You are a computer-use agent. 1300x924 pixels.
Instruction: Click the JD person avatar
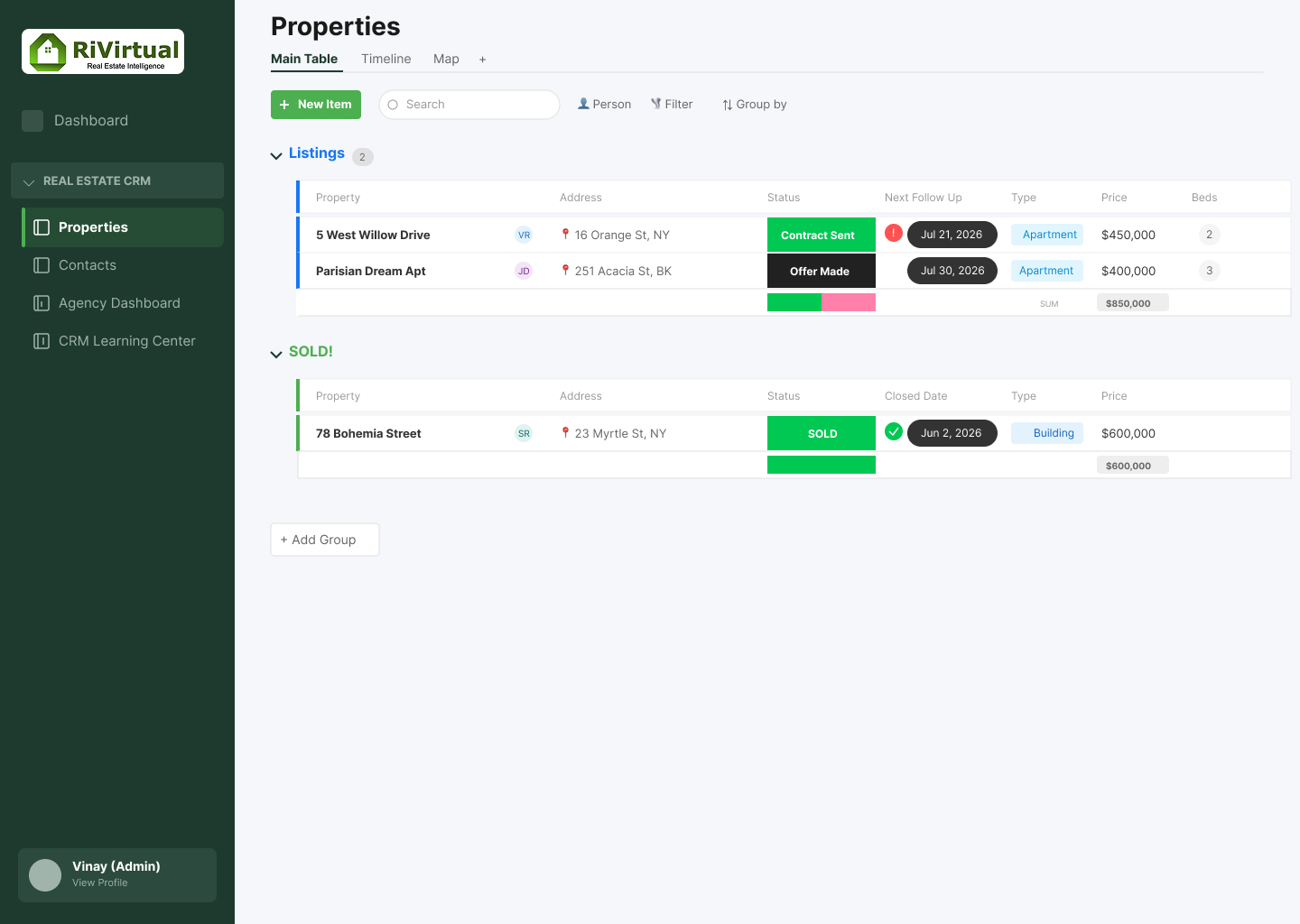pos(524,271)
